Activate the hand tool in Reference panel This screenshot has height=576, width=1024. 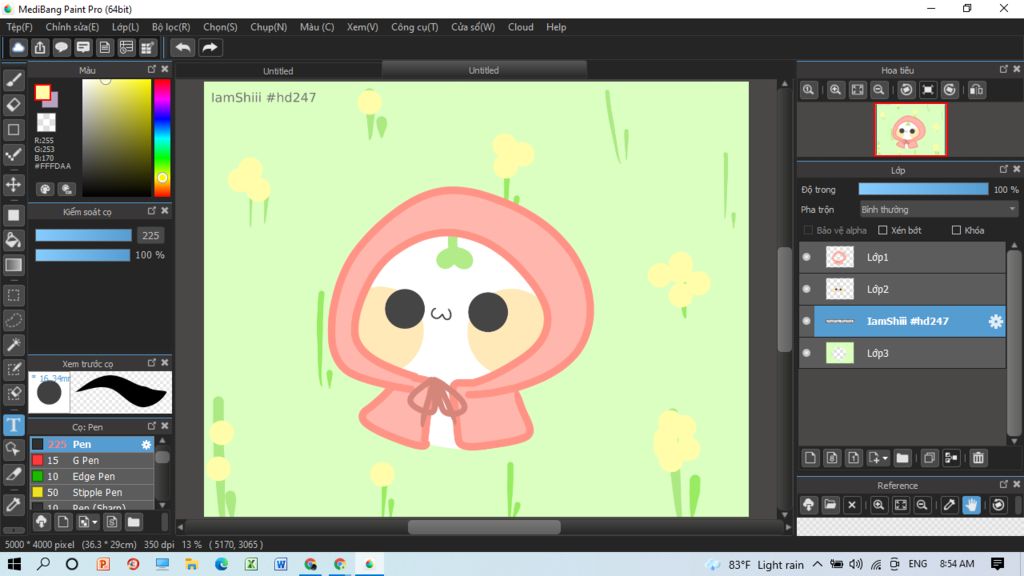point(972,505)
